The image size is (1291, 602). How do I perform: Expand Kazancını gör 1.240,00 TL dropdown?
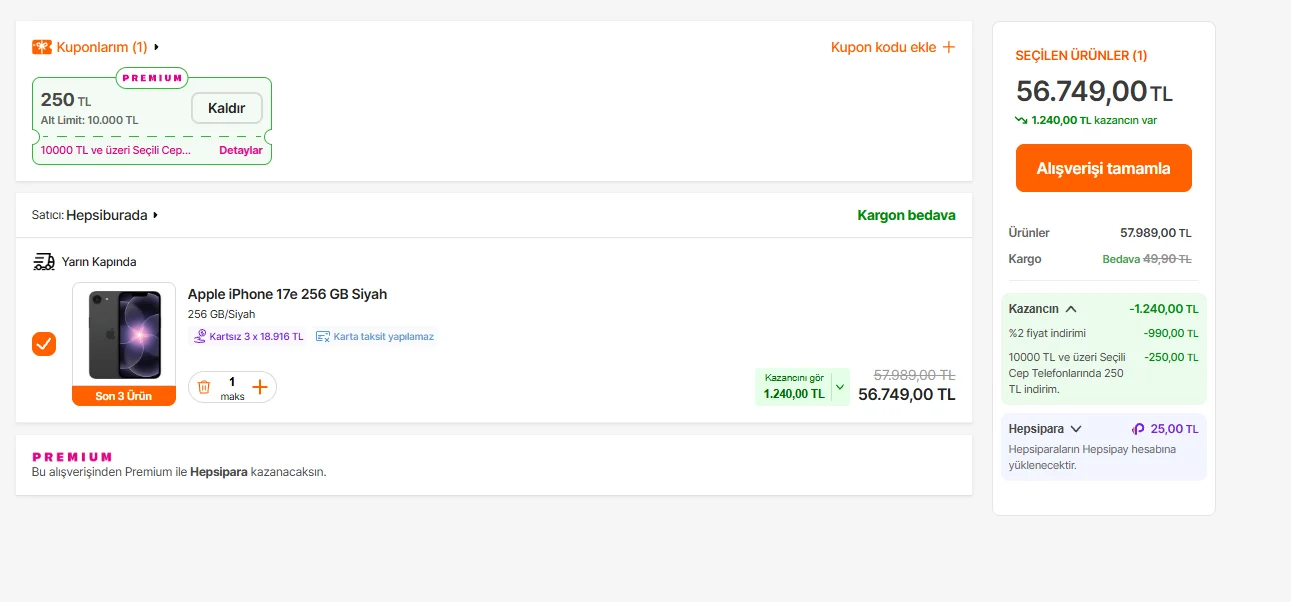pos(802,387)
